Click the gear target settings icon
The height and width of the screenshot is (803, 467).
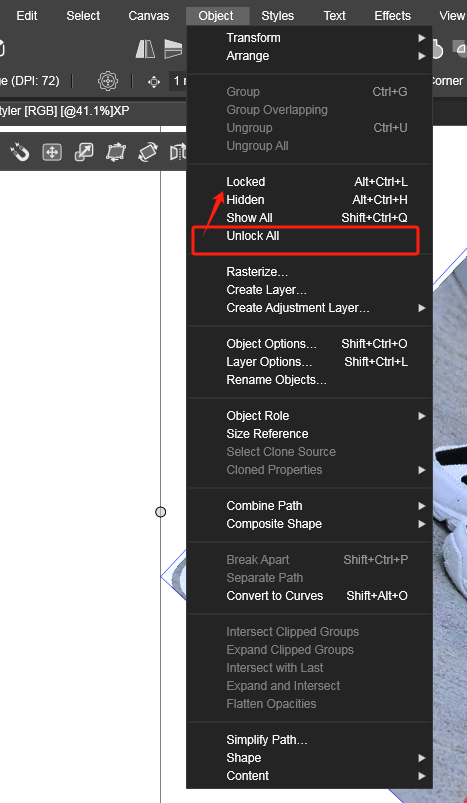(x=108, y=81)
